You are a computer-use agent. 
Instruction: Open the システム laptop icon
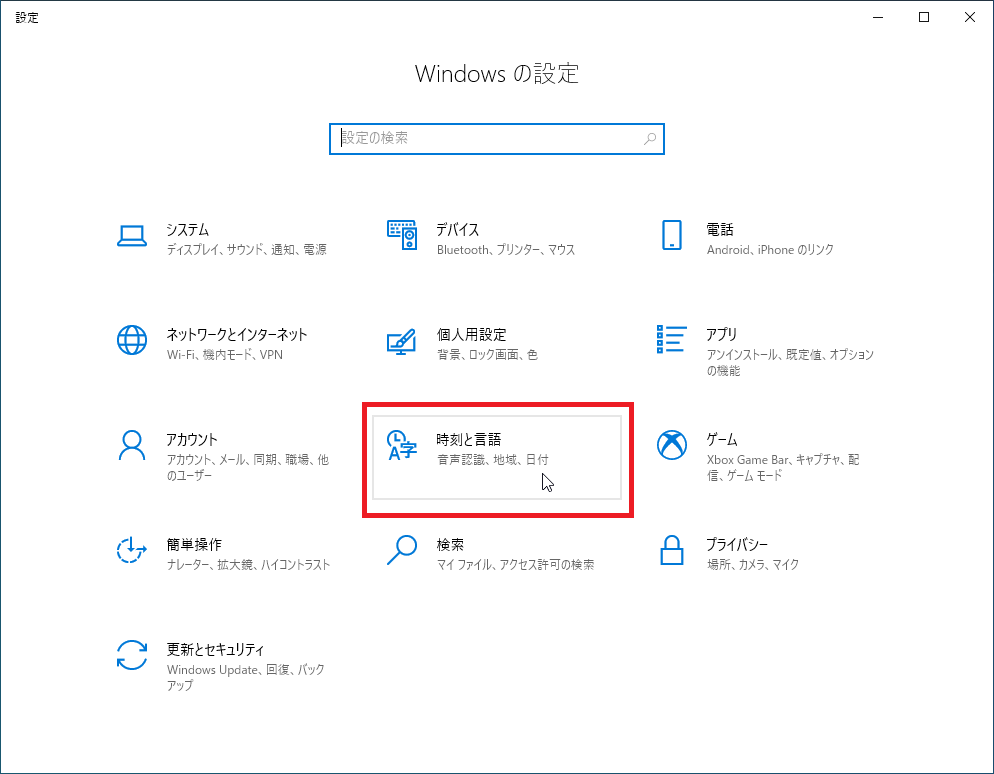click(132, 236)
